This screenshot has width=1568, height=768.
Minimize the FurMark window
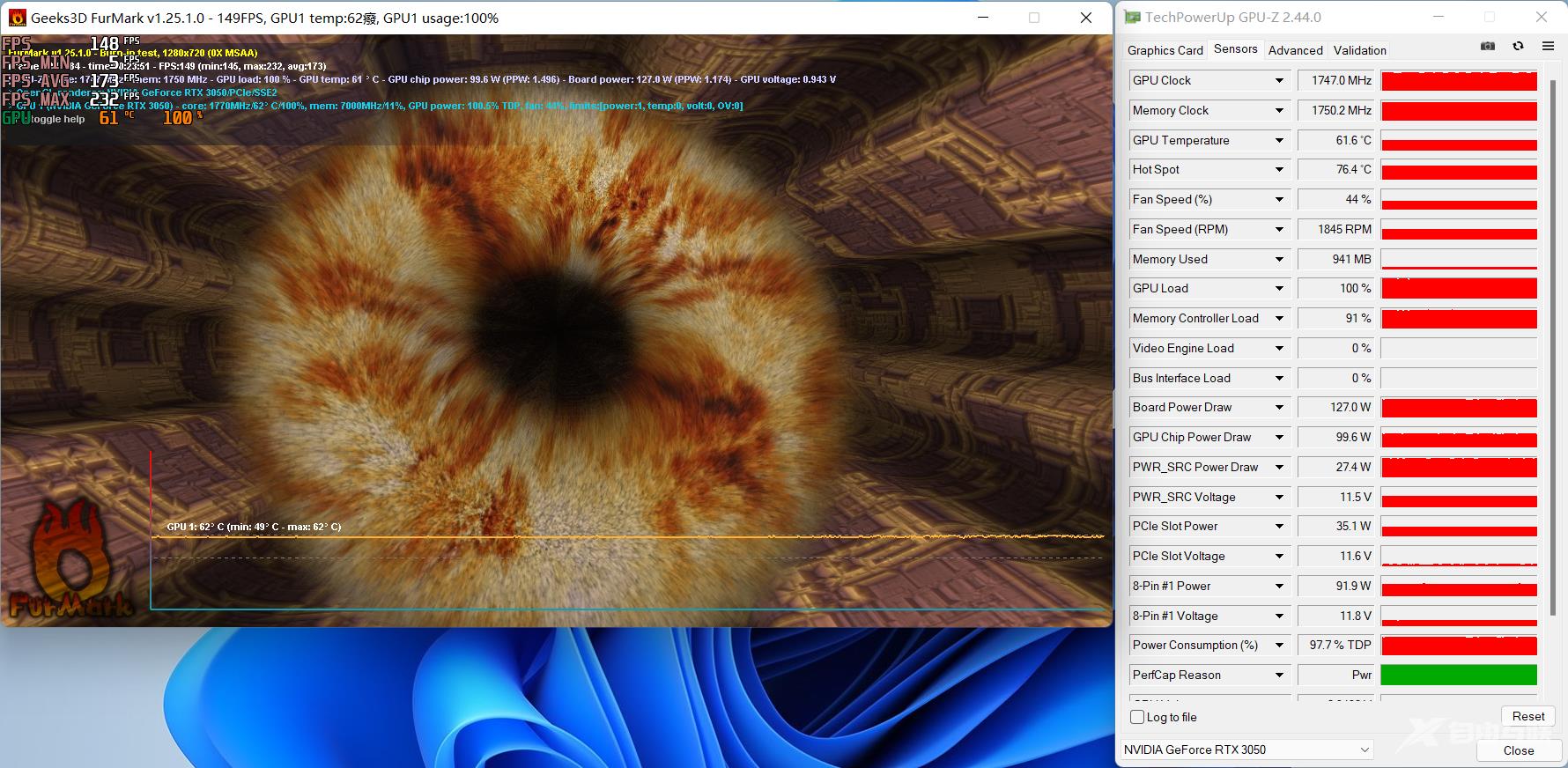[x=983, y=18]
